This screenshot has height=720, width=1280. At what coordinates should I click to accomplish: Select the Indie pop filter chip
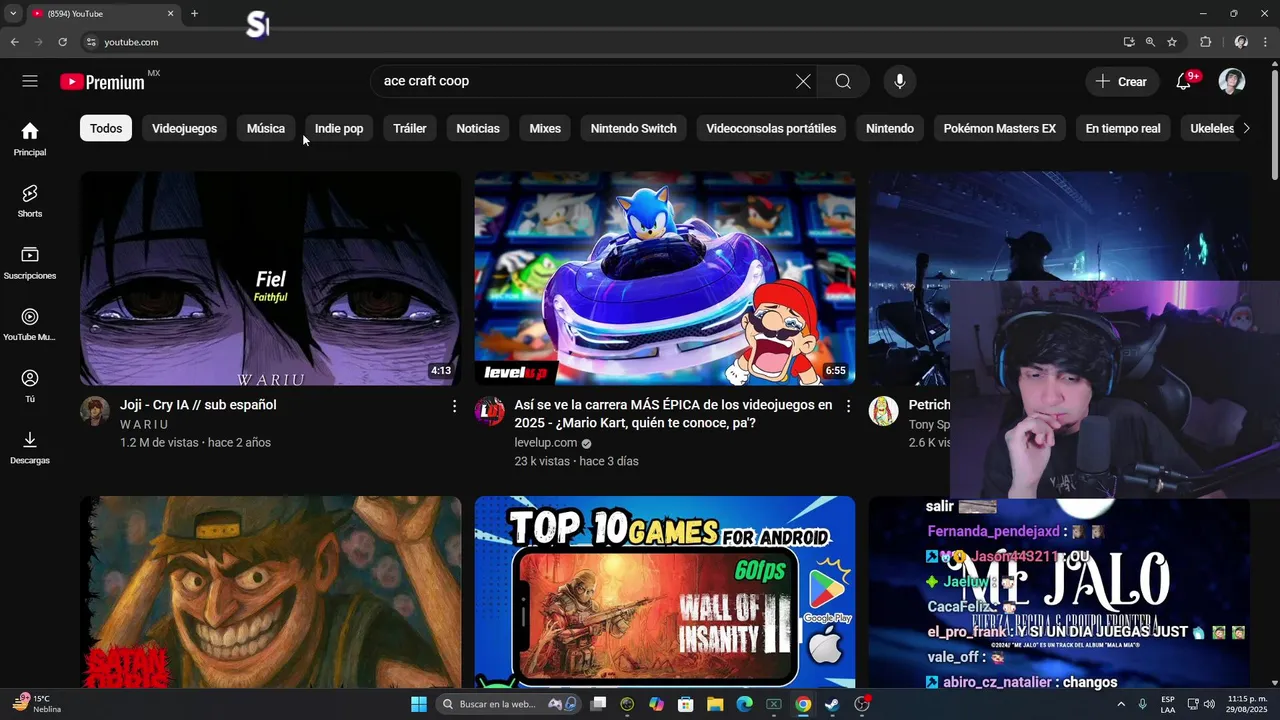click(x=339, y=128)
